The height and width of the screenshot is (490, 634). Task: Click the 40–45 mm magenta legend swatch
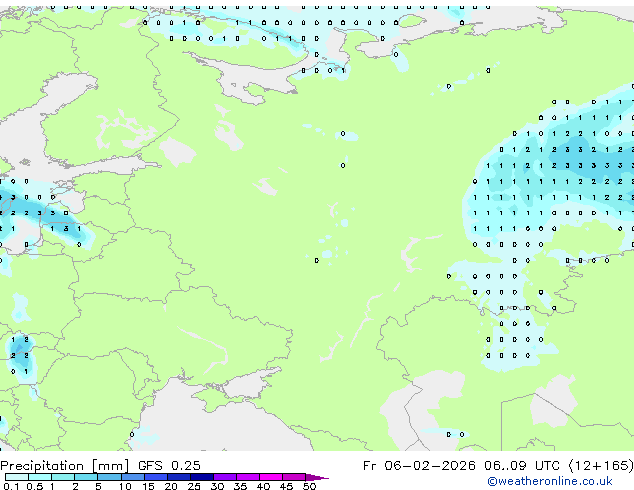pyautogui.click(x=271, y=477)
